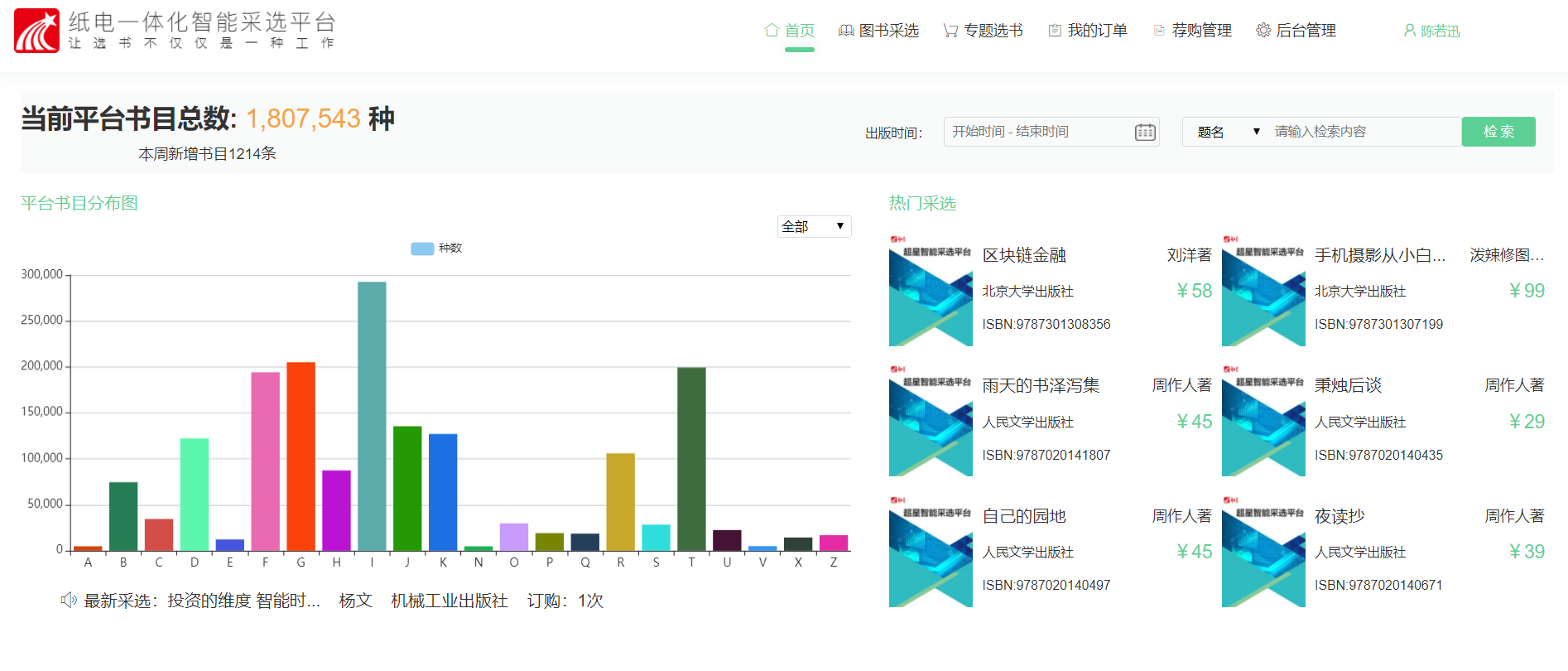
Task: Click the user profile icon beside 陈若迅
Action: [x=1409, y=31]
